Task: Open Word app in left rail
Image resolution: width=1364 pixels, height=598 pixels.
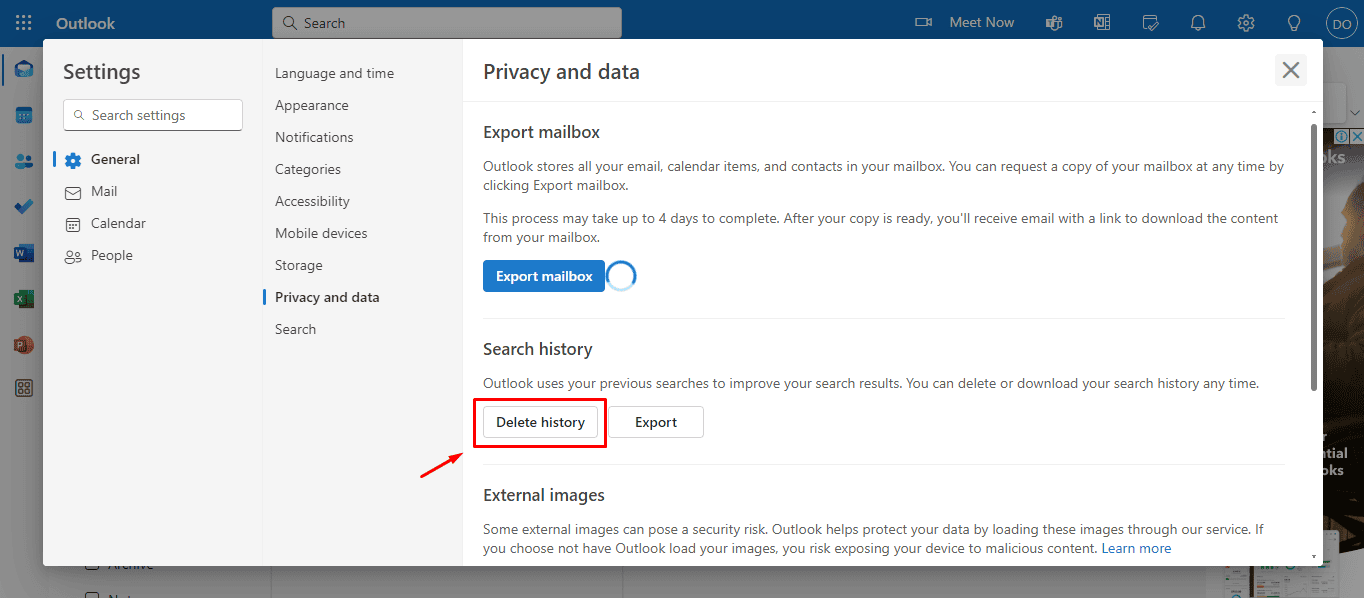Action: [24, 253]
